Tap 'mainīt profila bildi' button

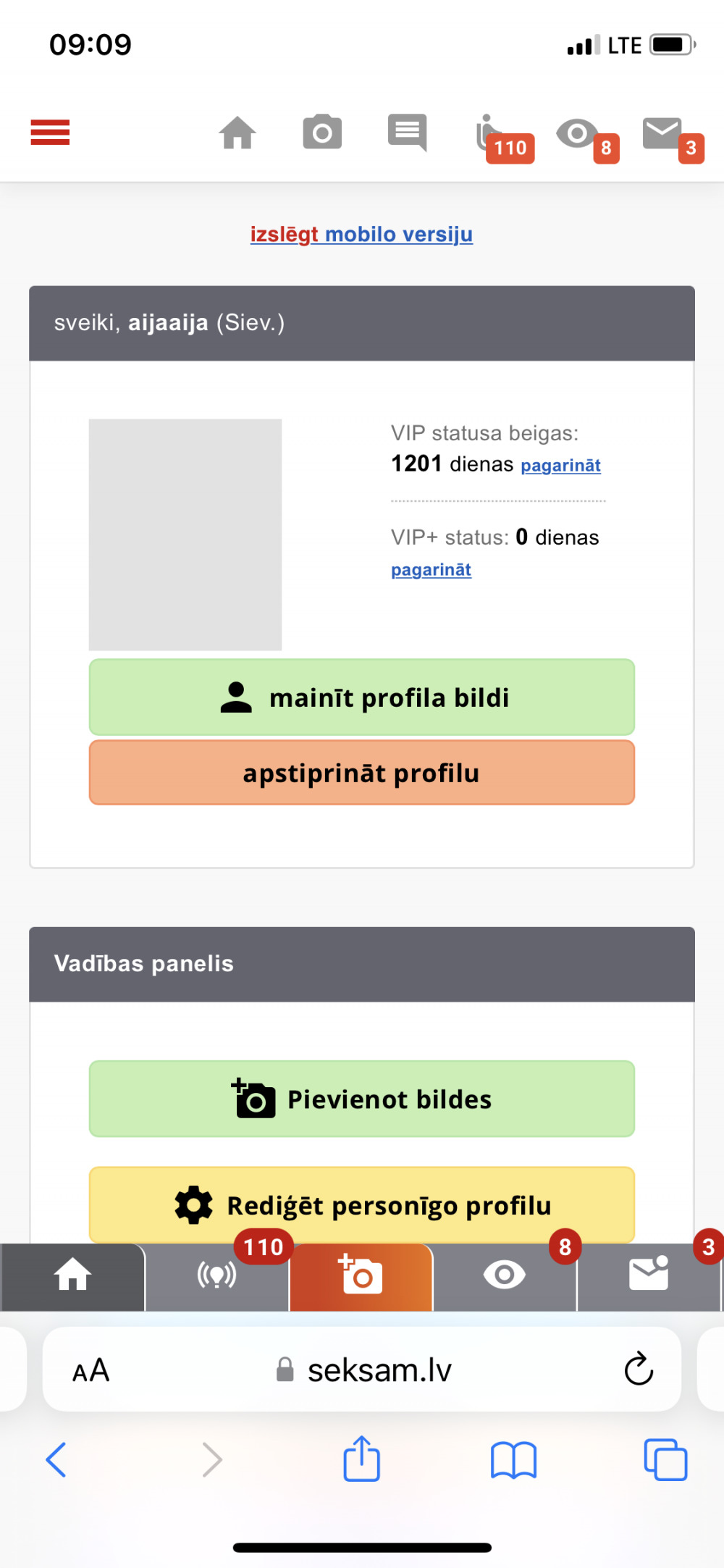click(362, 697)
